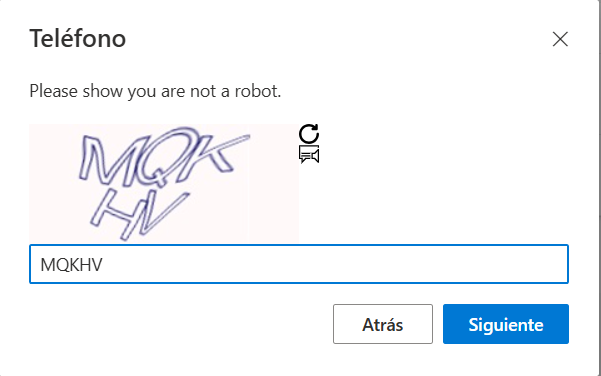The width and height of the screenshot is (601, 376).
Task: Focus the captcha text input field
Action: pos(299,264)
